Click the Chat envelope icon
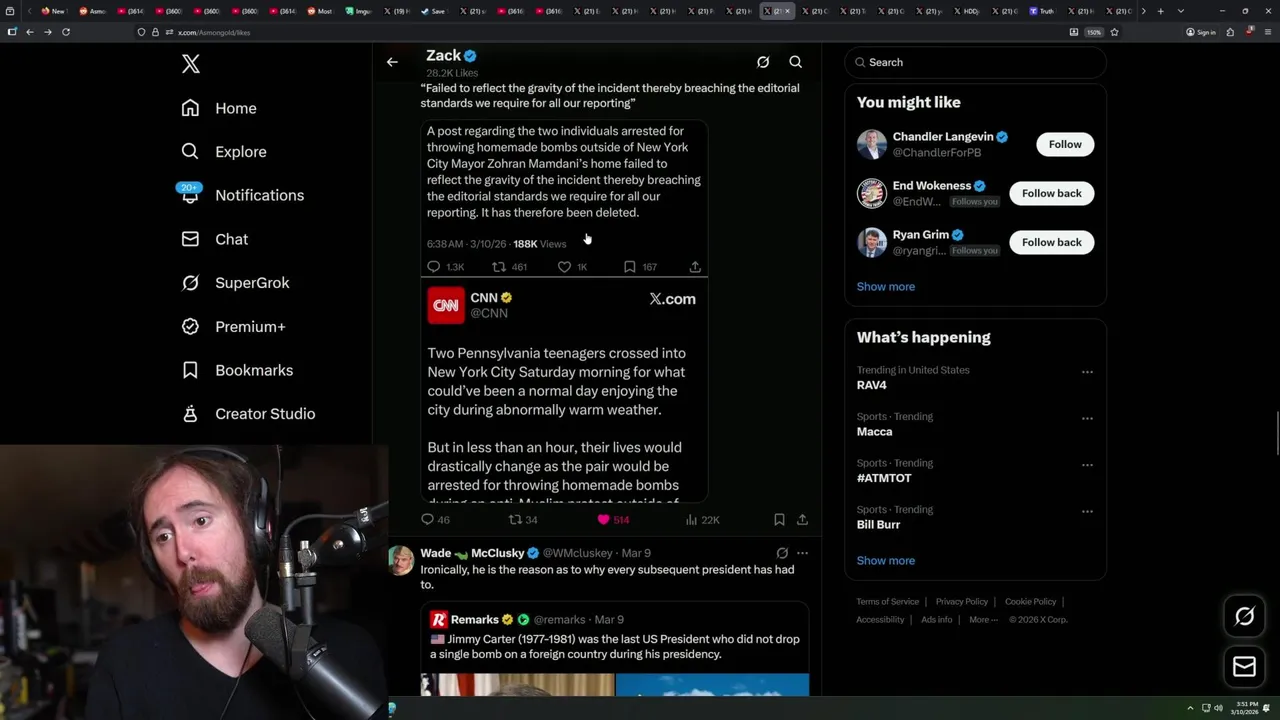 coord(190,239)
